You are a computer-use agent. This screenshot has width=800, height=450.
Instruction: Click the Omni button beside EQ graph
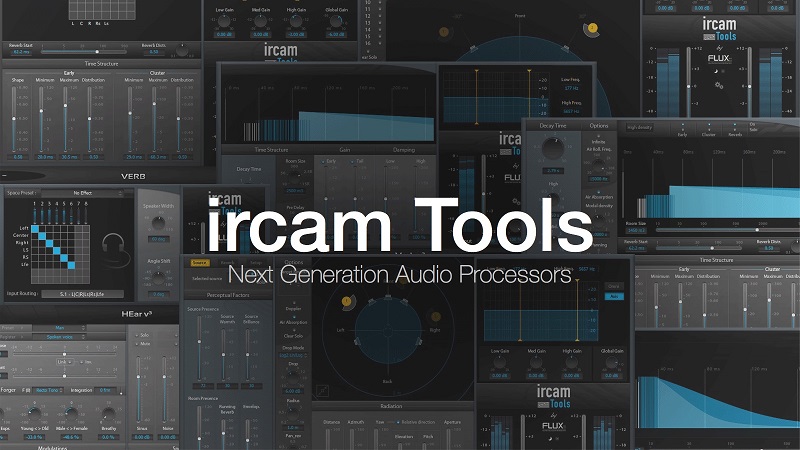(614, 286)
